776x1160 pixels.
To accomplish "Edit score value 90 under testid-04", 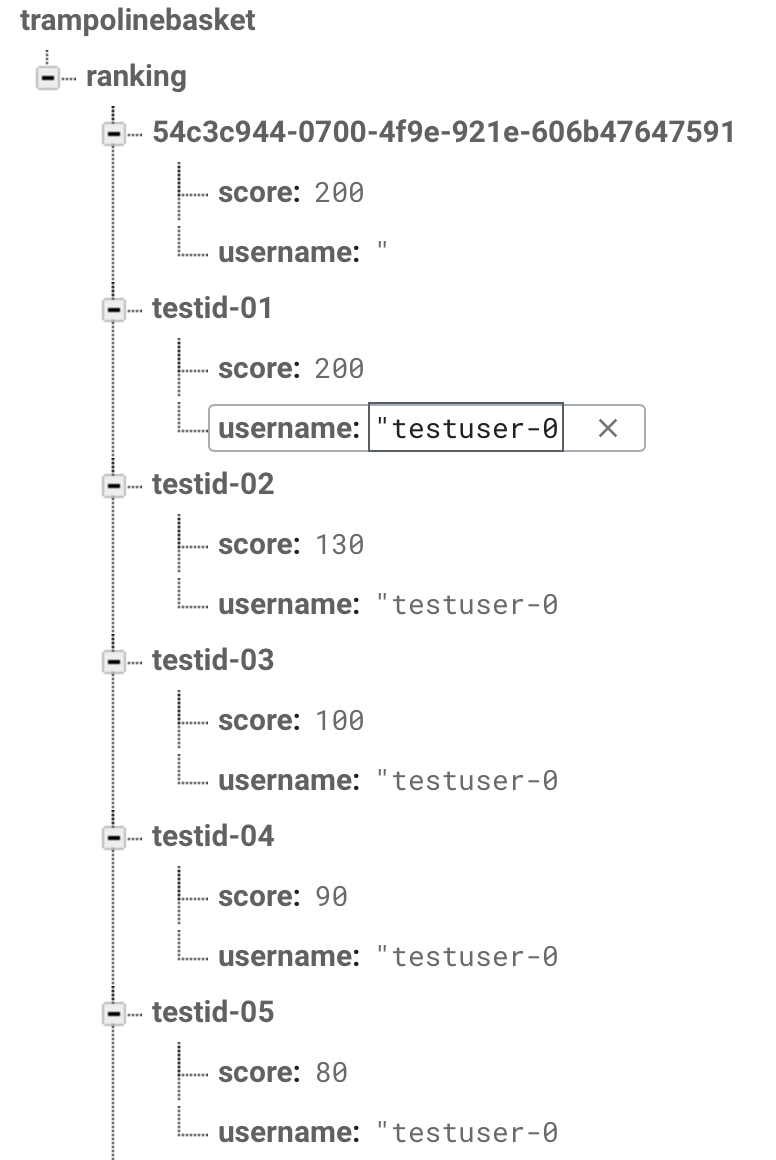I will pyautogui.click(x=331, y=897).
